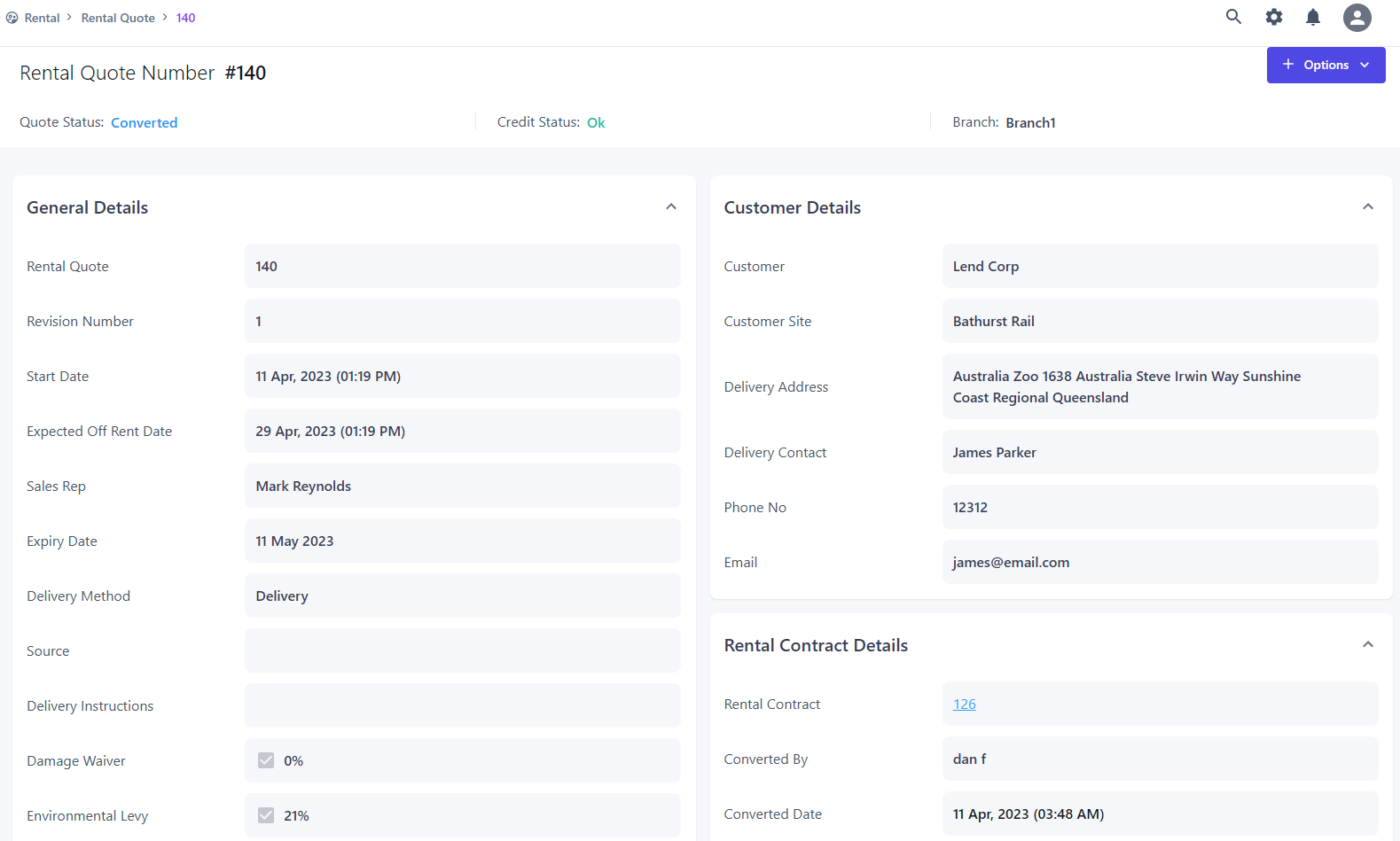Image resolution: width=1400 pixels, height=841 pixels.
Task: Collapse the Customer Details panel
Action: [x=1368, y=207]
